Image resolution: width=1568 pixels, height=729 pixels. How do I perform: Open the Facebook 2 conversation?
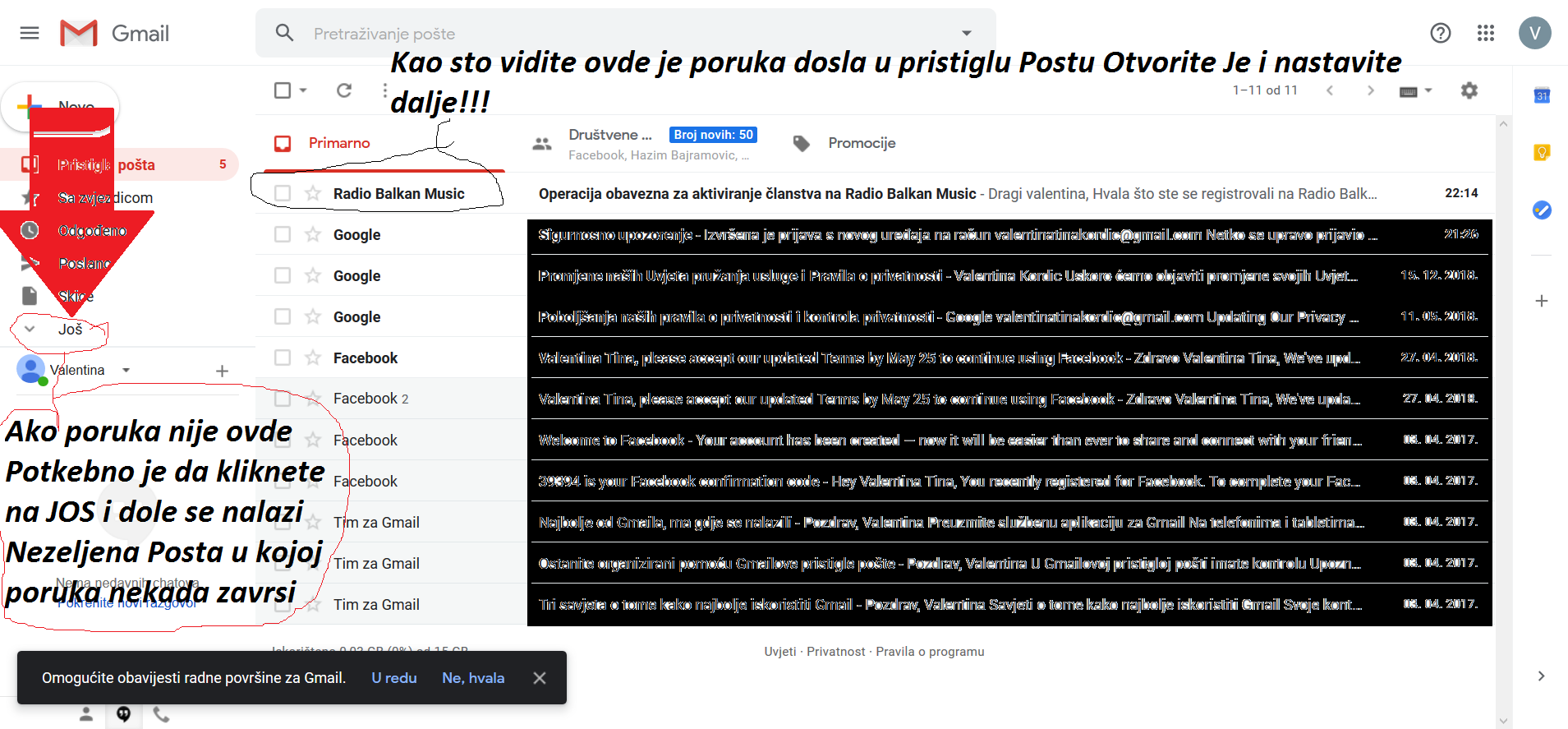click(x=875, y=399)
